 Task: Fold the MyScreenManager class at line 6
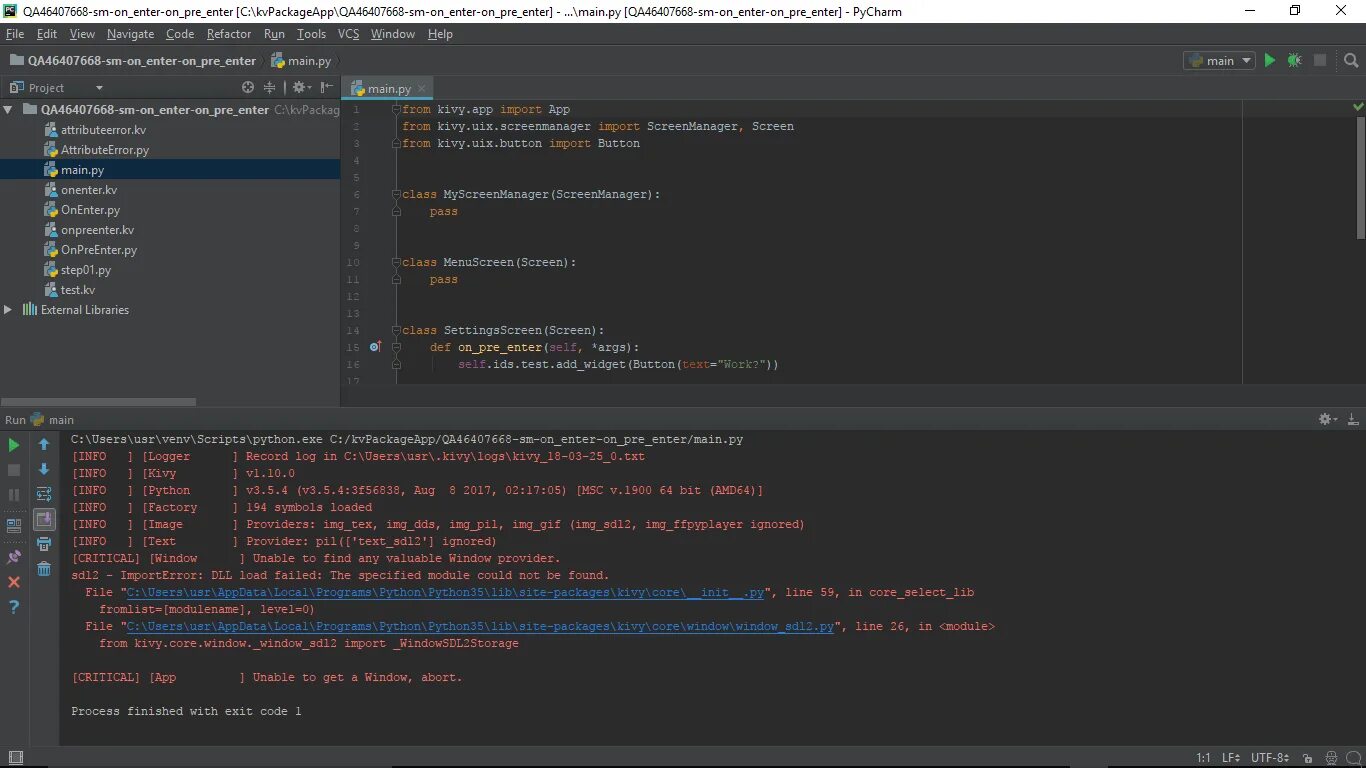396,194
